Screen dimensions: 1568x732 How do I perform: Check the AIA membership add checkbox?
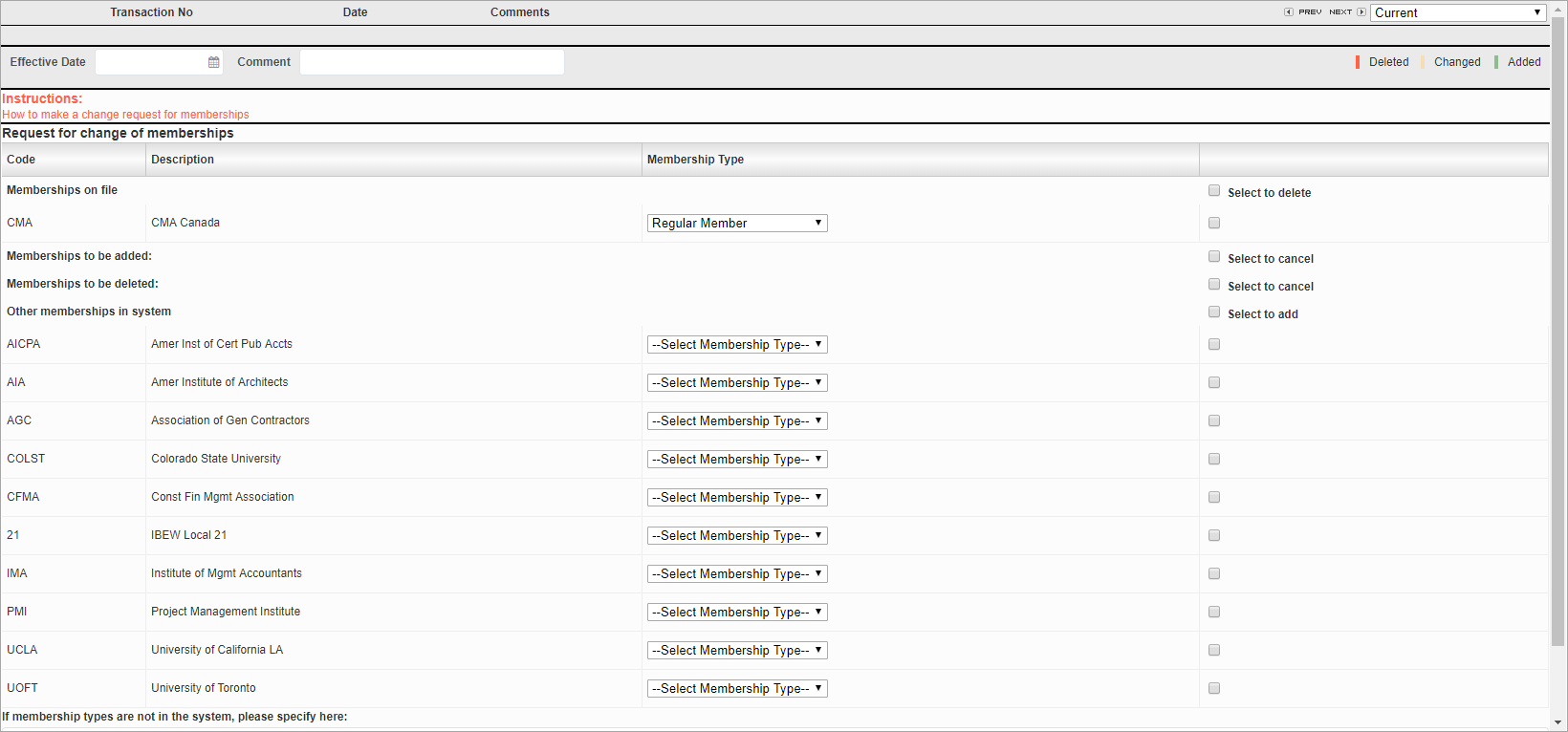[1214, 382]
